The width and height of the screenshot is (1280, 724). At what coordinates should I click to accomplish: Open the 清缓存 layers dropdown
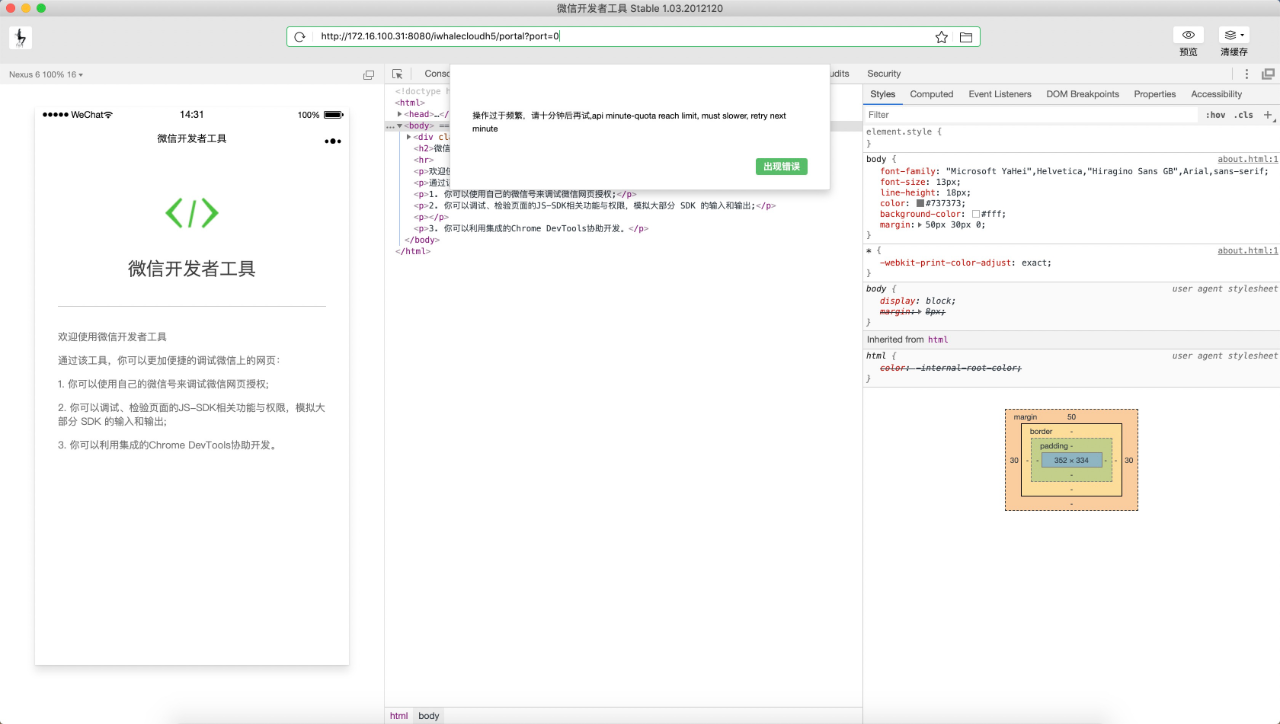pyautogui.click(x=1234, y=35)
